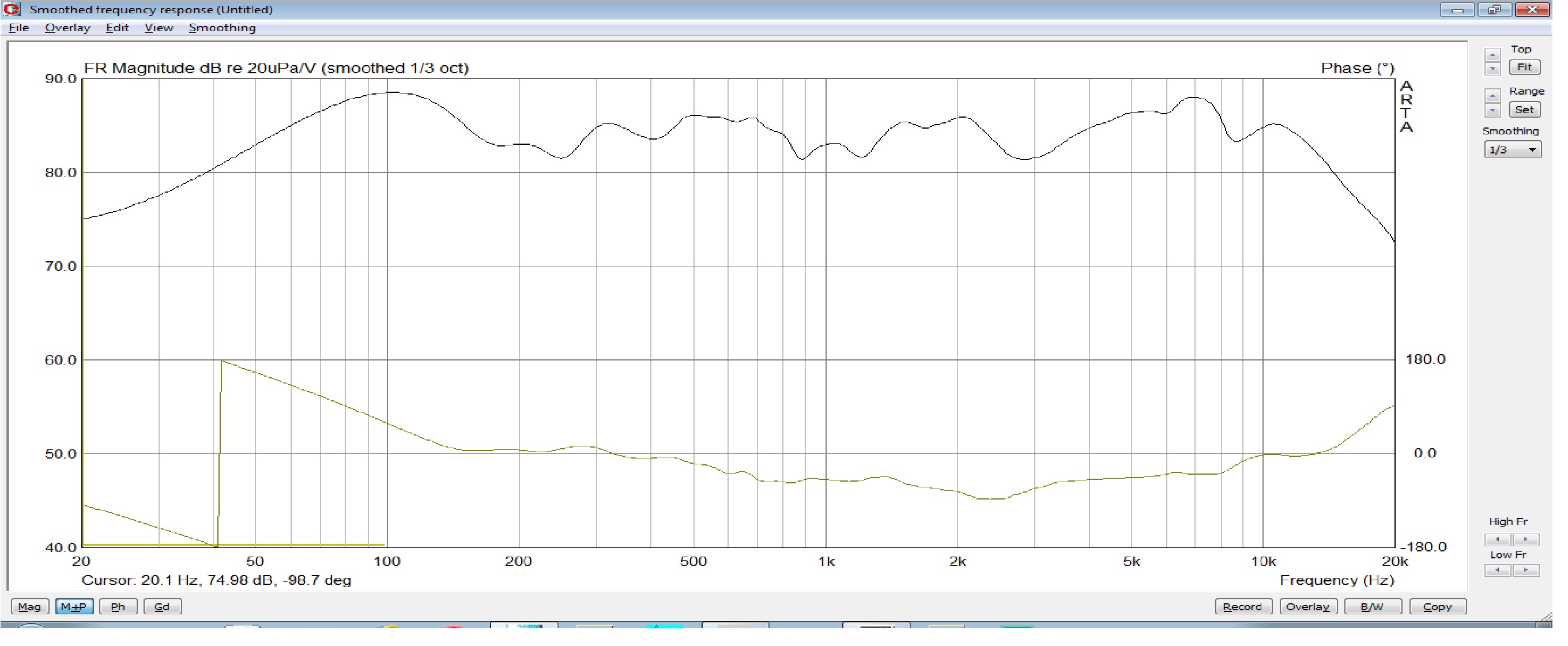
Task: Open the Smoothing menu
Action: coord(221,28)
